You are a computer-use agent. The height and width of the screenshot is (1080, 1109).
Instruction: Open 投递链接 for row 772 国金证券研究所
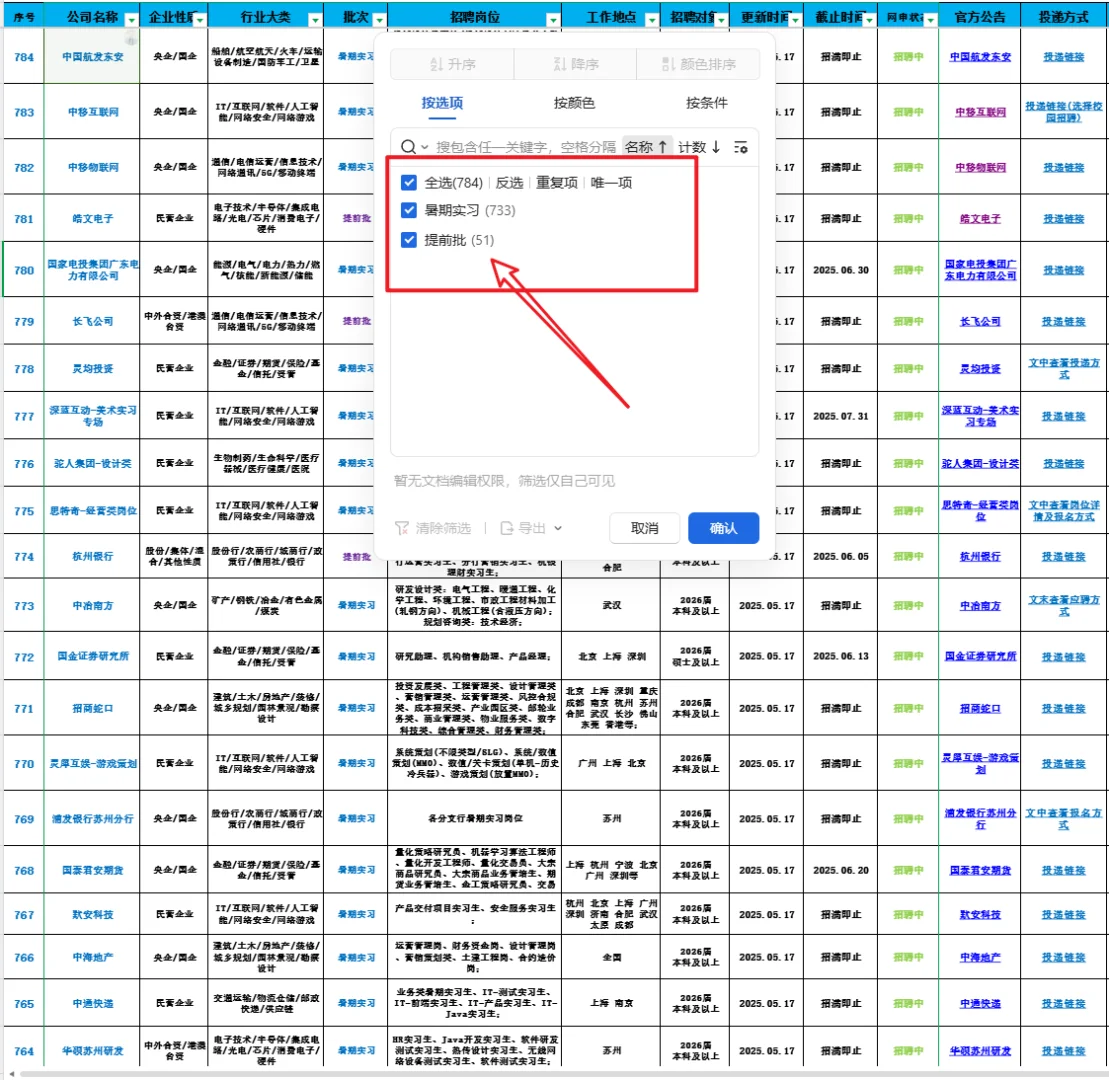pyautogui.click(x=1063, y=657)
